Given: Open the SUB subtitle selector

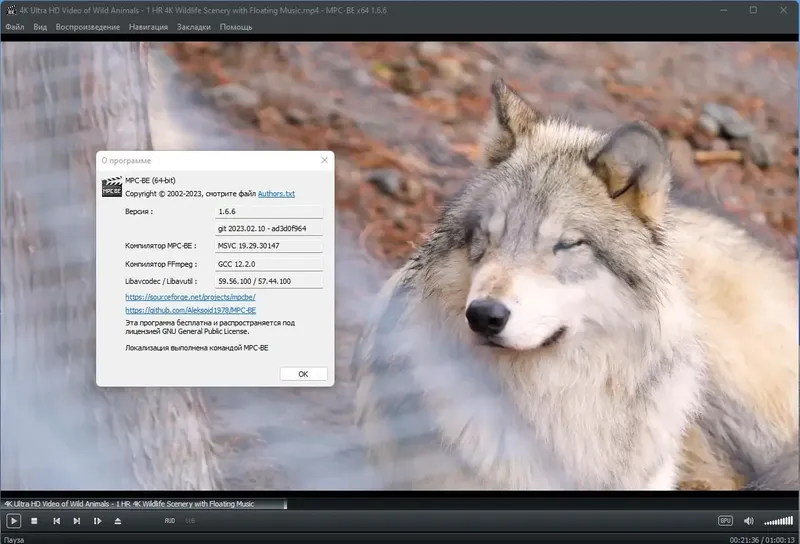Looking at the screenshot, I should tap(190, 521).
